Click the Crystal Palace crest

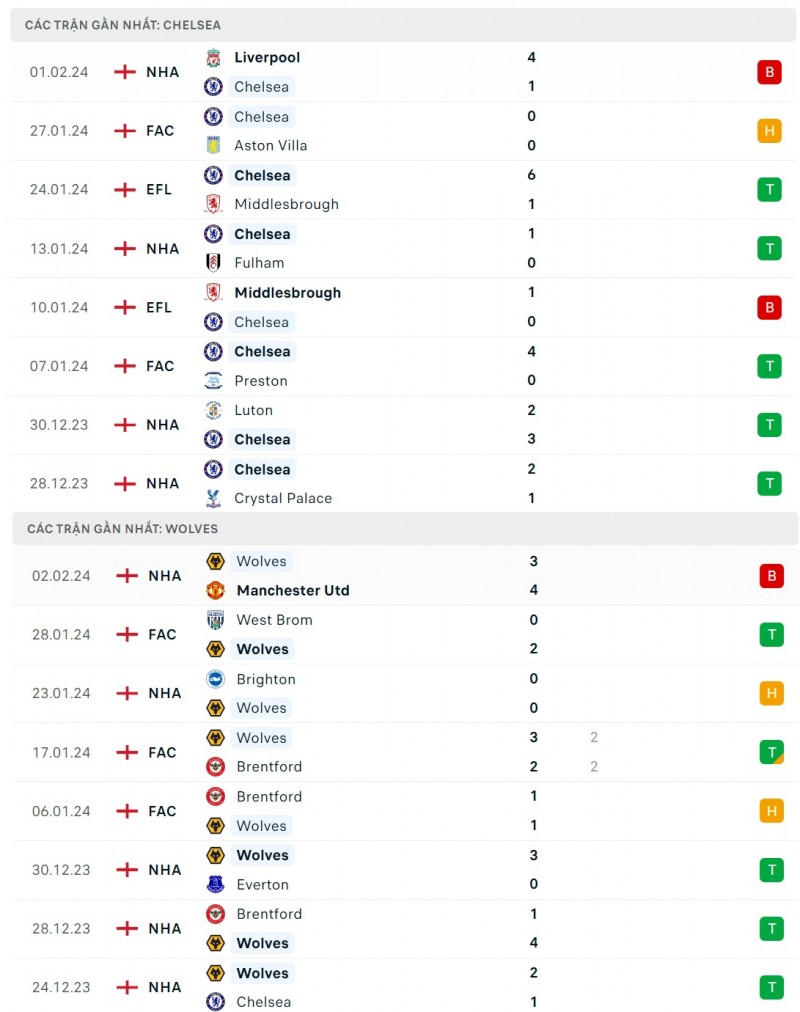coord(213,498)
